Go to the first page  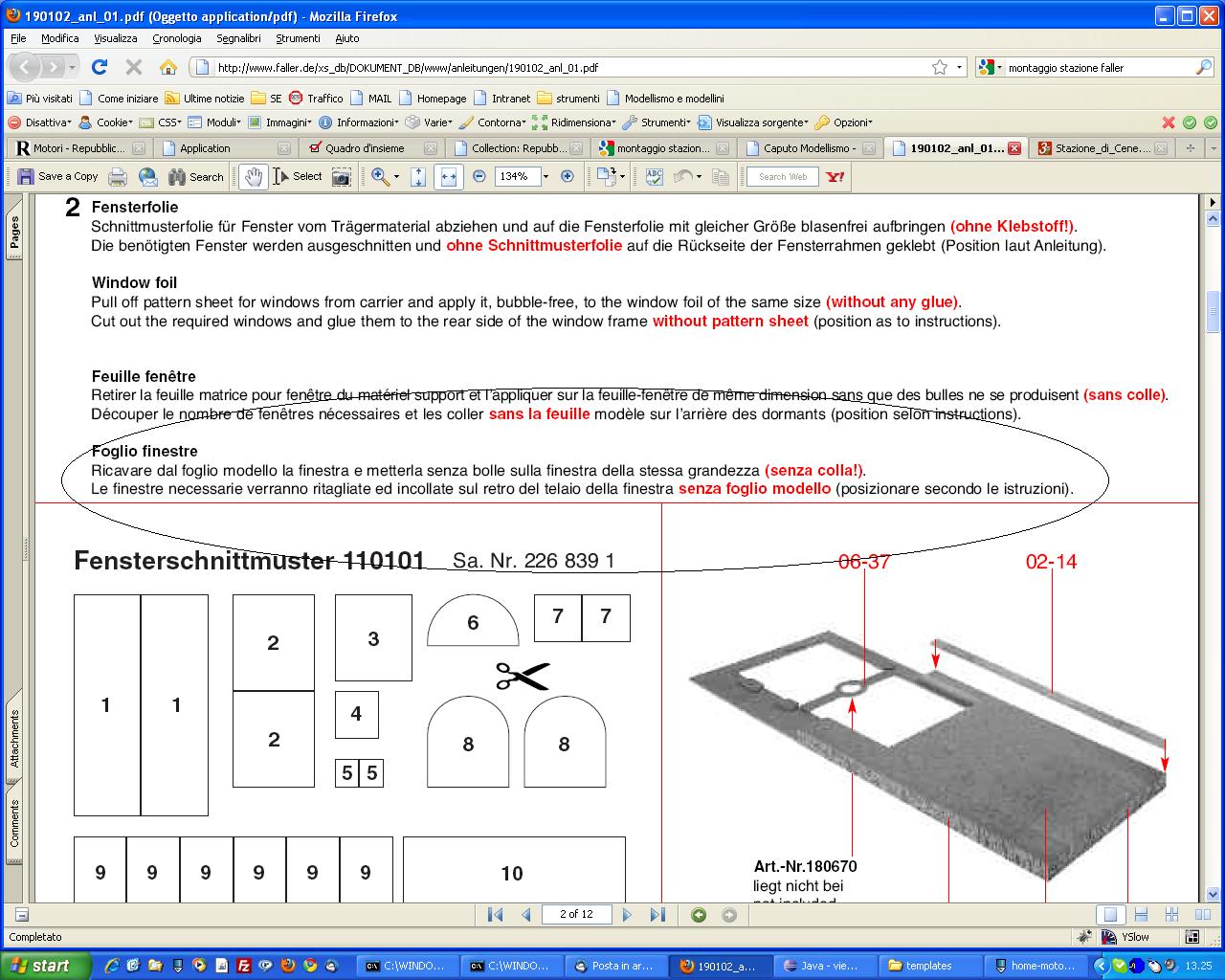[495, 915]
